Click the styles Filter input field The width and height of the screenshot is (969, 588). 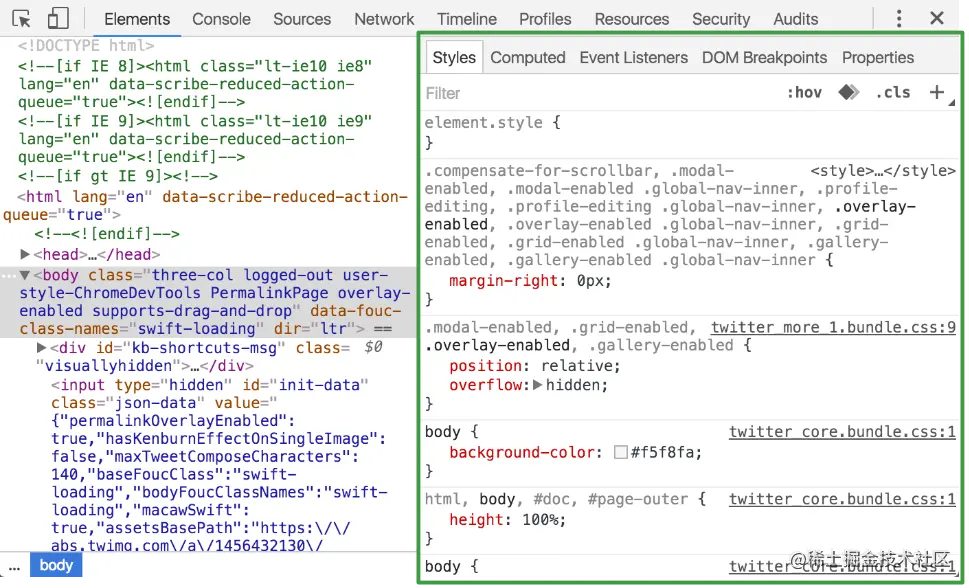599,93
